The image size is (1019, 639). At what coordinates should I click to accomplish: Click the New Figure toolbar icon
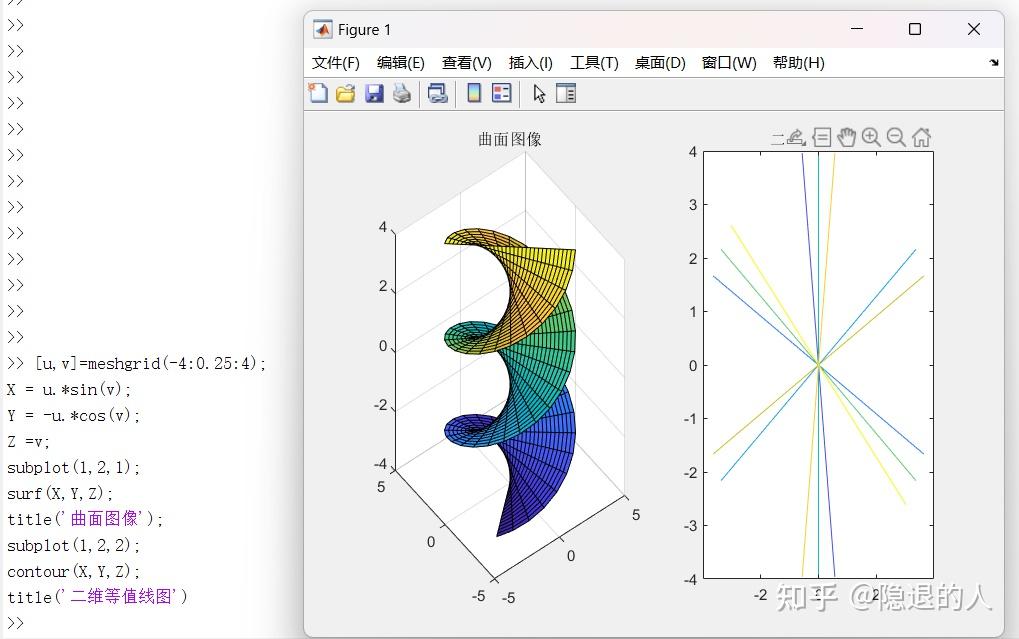[x=318, y=94]
